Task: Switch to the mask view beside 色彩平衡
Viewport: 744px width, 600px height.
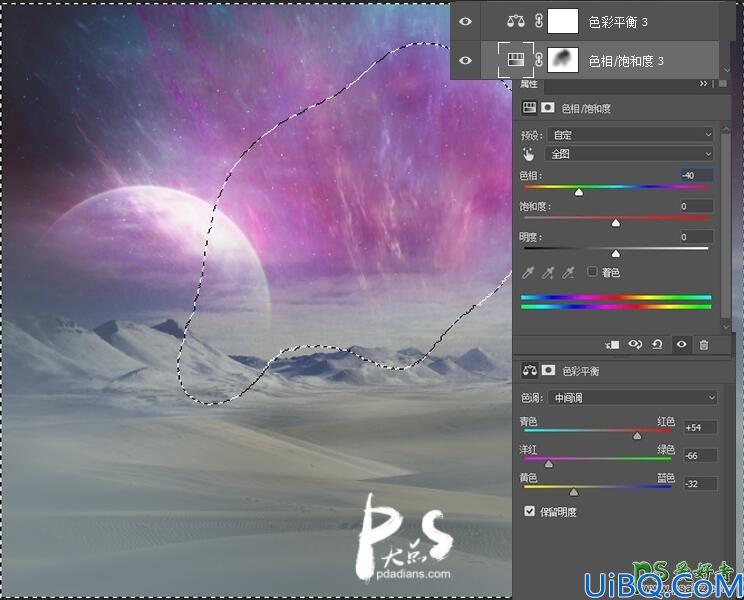Action: (x=548, y=369)
